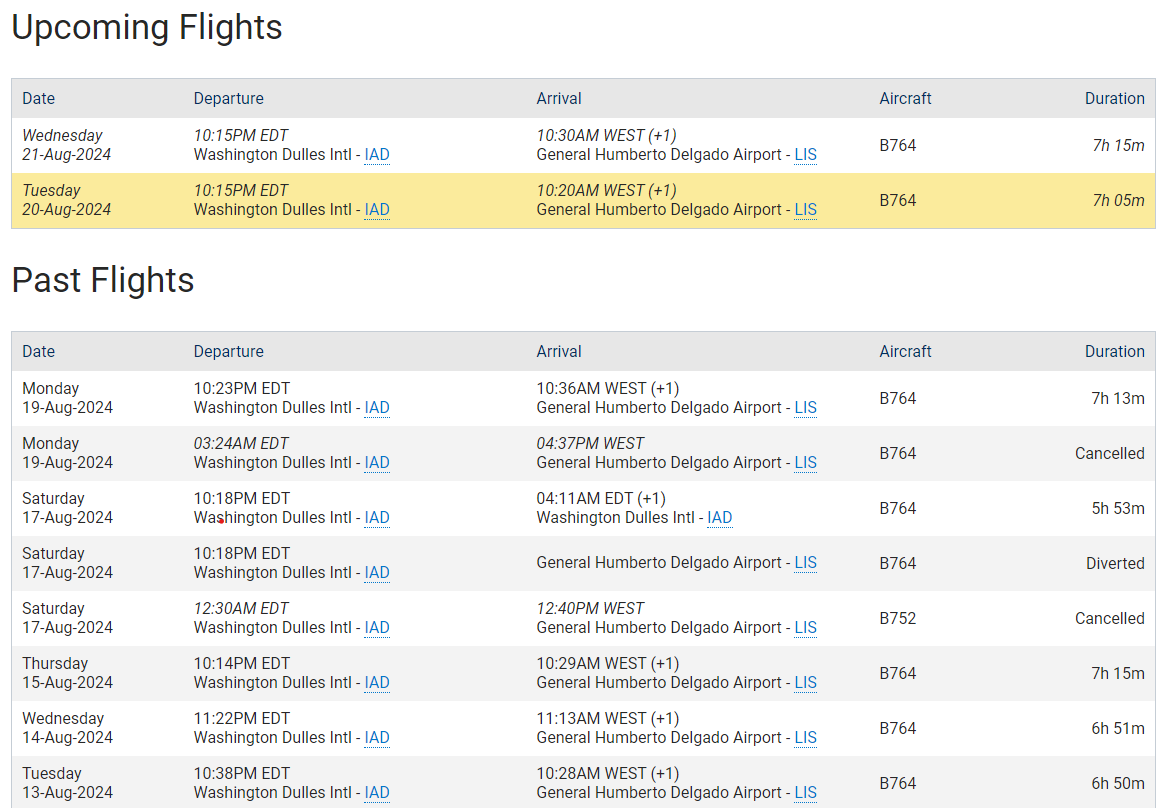Select the 7h 05m duration in highlighted row
The width and height of the screenshot is (1168, 808).
pyautogui.click(x=1118, y=200)
